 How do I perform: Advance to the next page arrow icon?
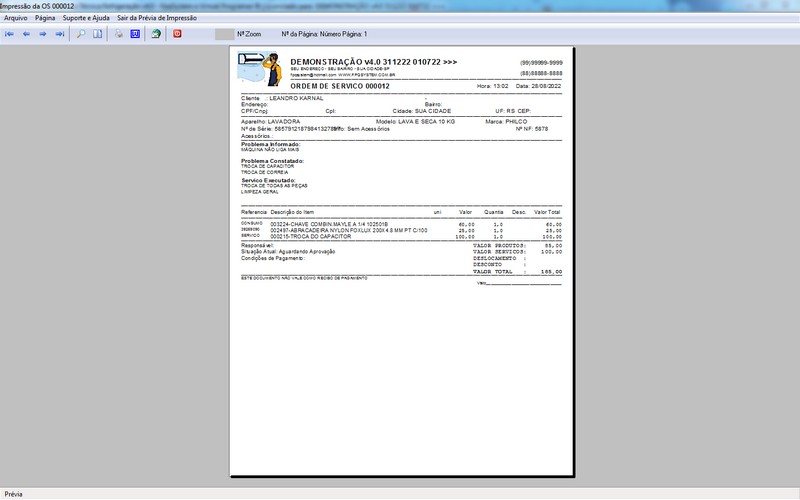click(x=43, y=34)
